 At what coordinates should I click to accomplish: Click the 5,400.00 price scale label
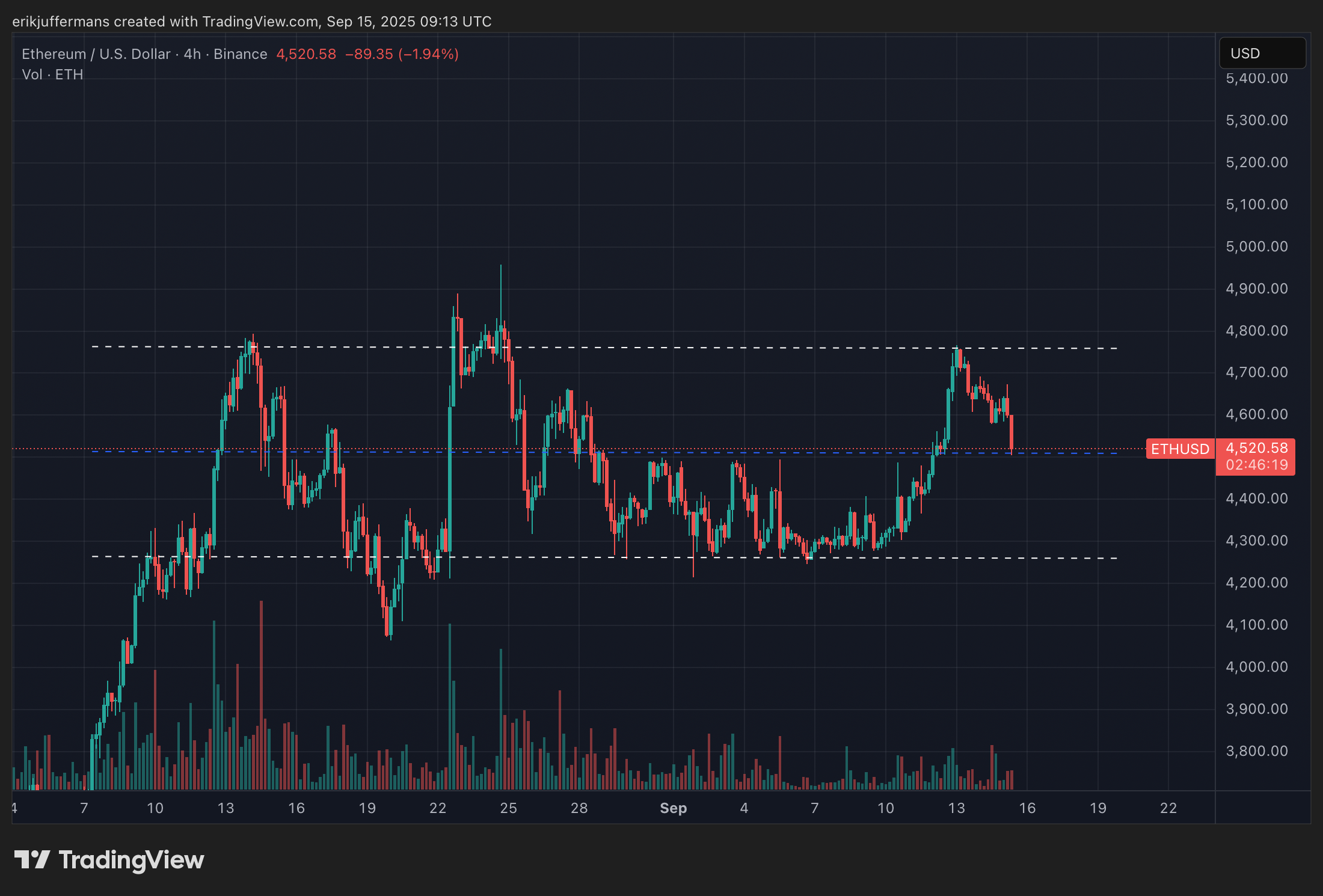coord(1256,79)
